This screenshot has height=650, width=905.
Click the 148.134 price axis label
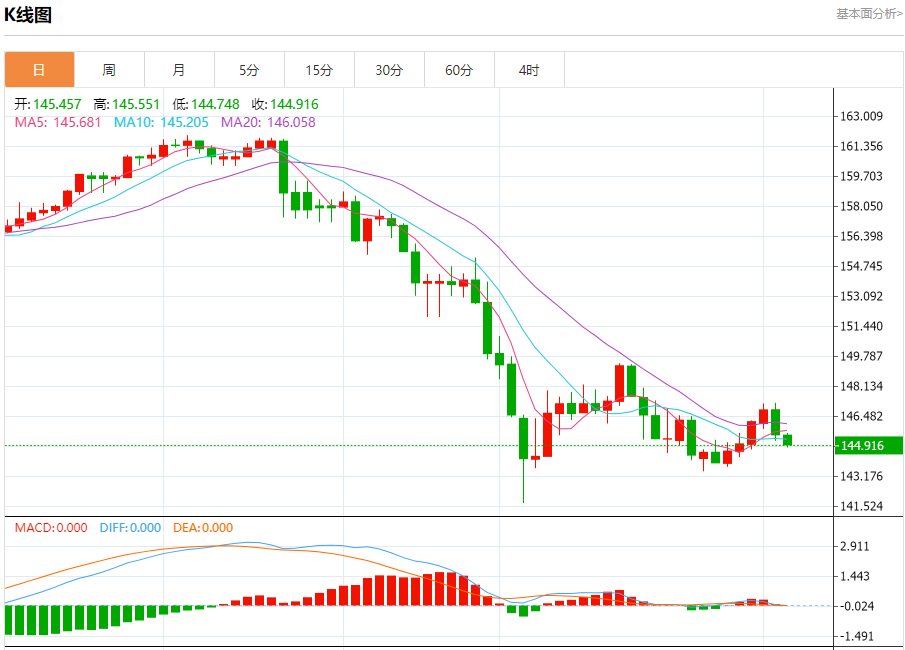pos(861,386)
